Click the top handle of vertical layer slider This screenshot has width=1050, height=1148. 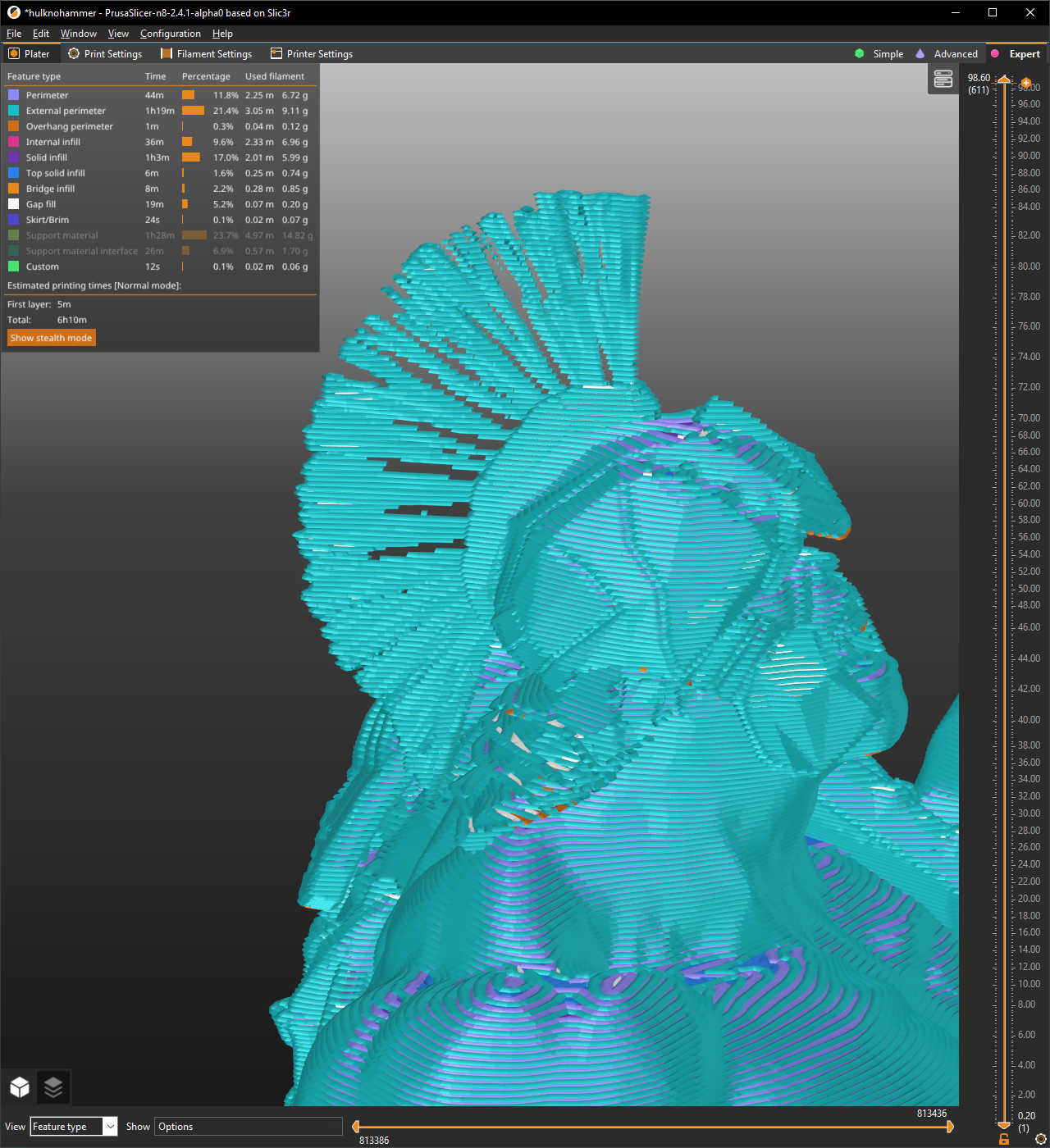click(x=1004, y=80)
